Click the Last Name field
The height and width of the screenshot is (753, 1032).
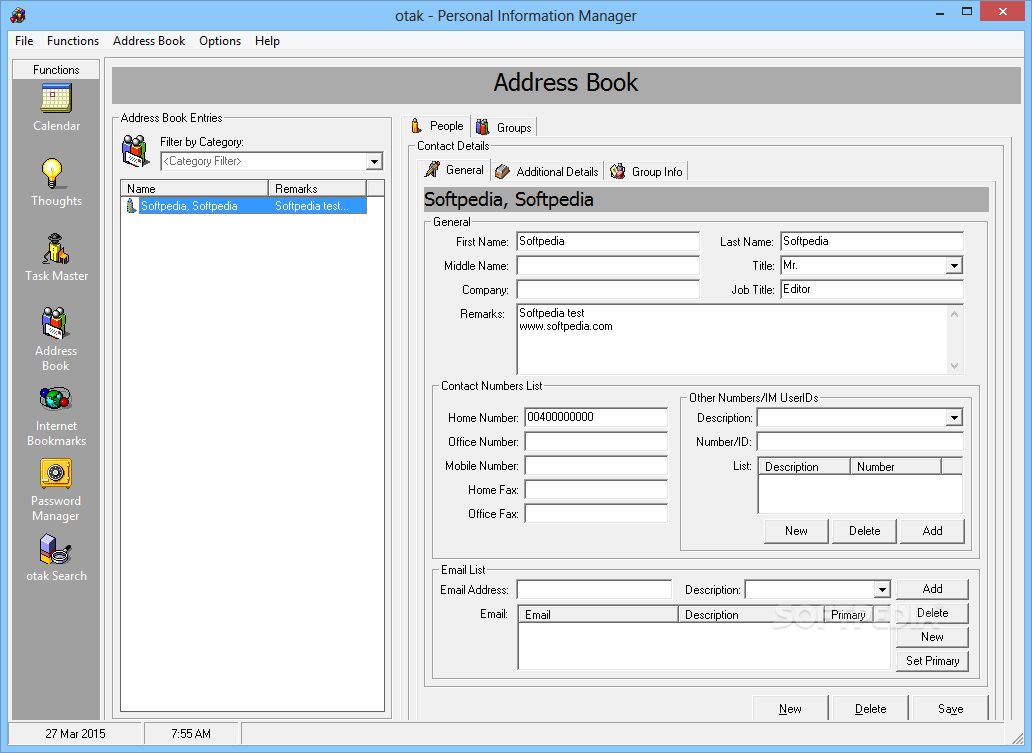(871, 241)
